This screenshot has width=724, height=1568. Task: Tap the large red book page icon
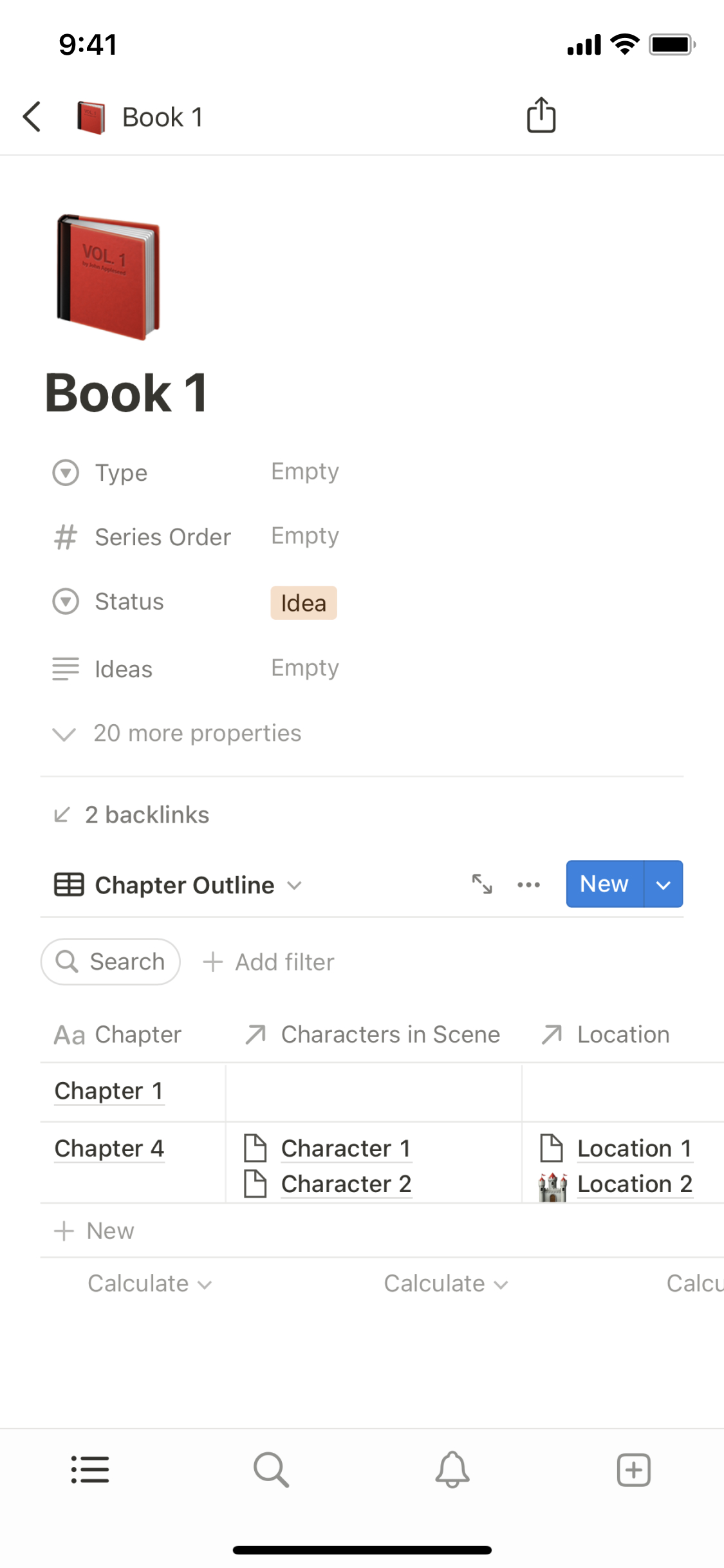(108, 277)
